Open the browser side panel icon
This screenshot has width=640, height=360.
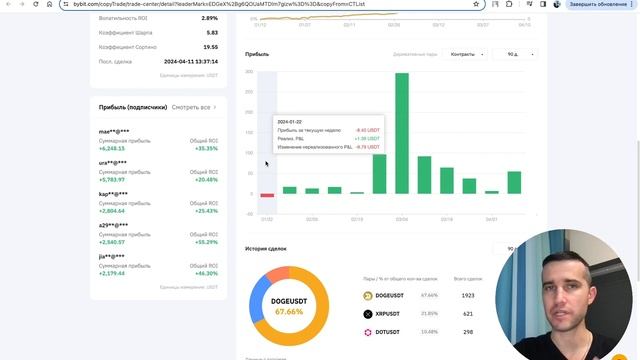coord(543,4)
